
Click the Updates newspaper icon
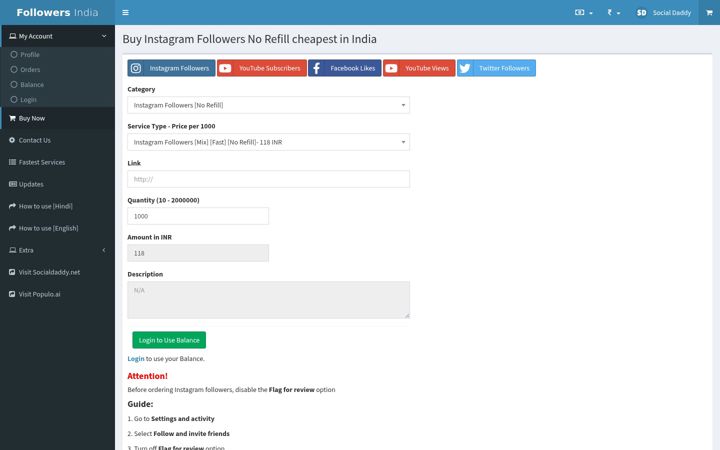pyautogui.click(x=12, y=184)
